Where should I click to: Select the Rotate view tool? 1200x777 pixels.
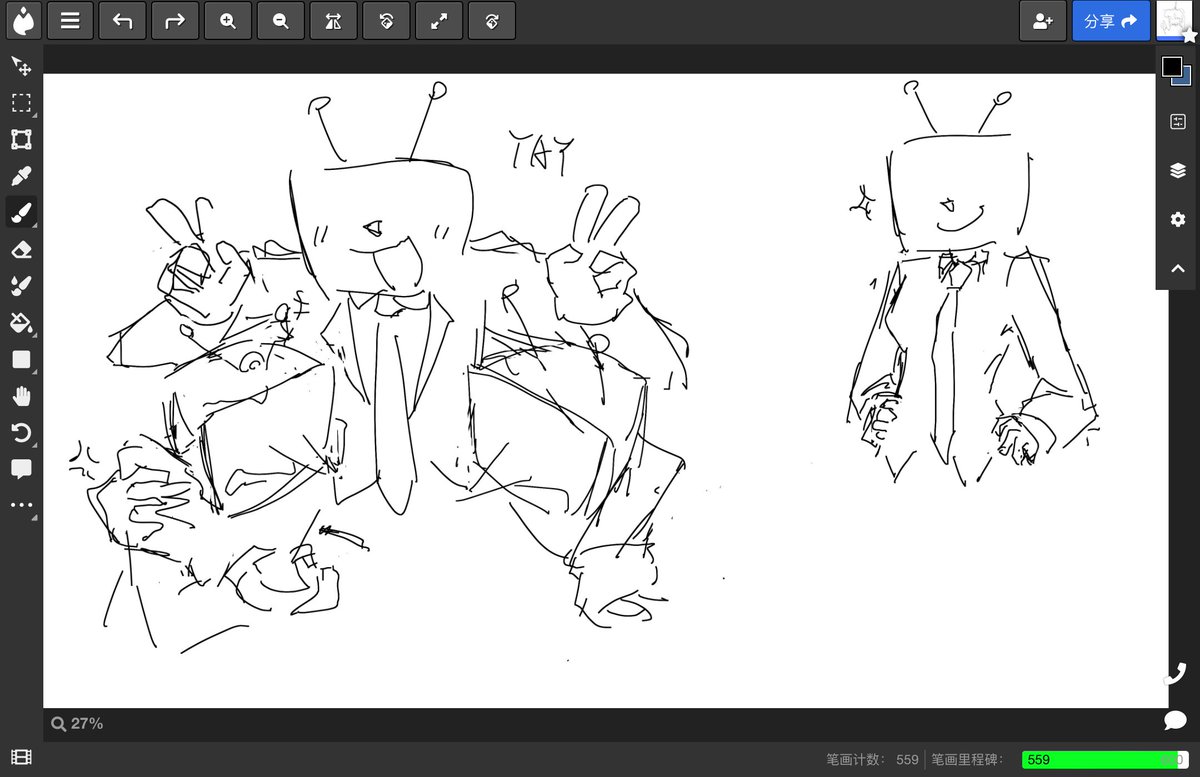click(21, 432)
